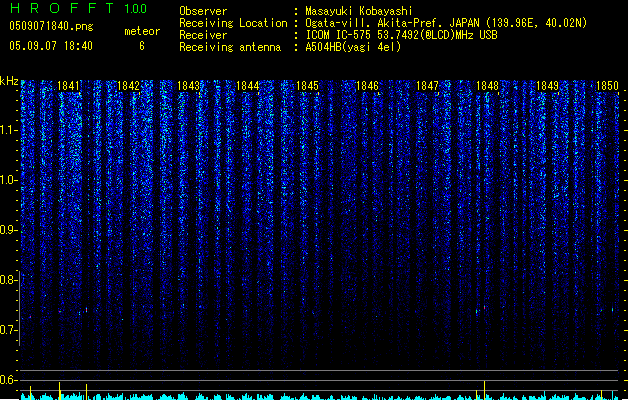Click the 1841 time marker
629x400 pixels.
(x=69, y=86)
